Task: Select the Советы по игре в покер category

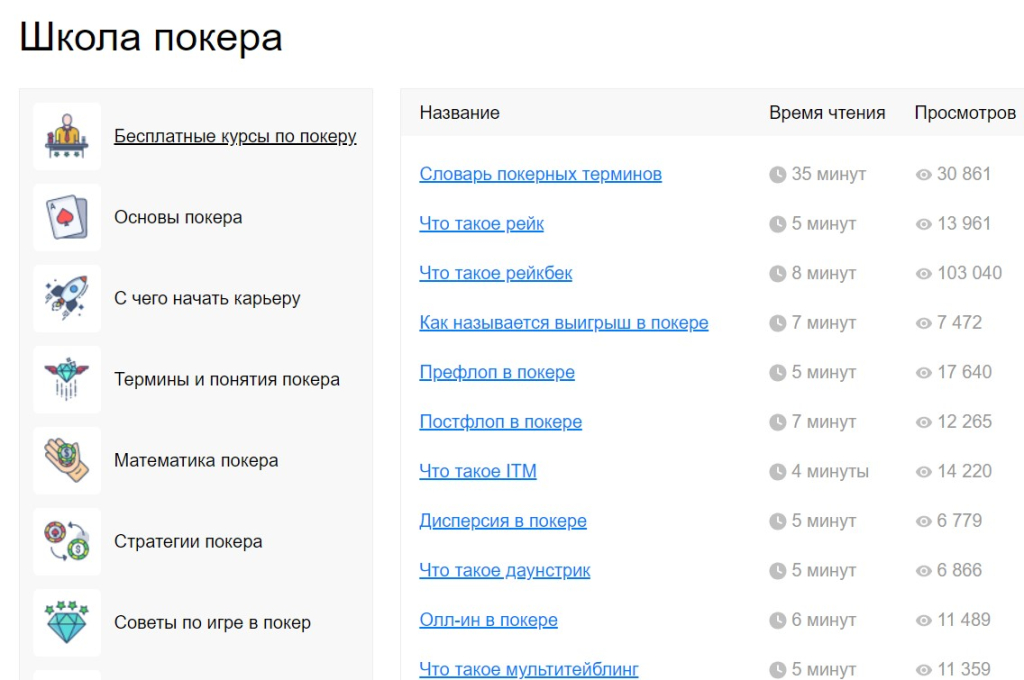Action: click(x=212, y=622)
